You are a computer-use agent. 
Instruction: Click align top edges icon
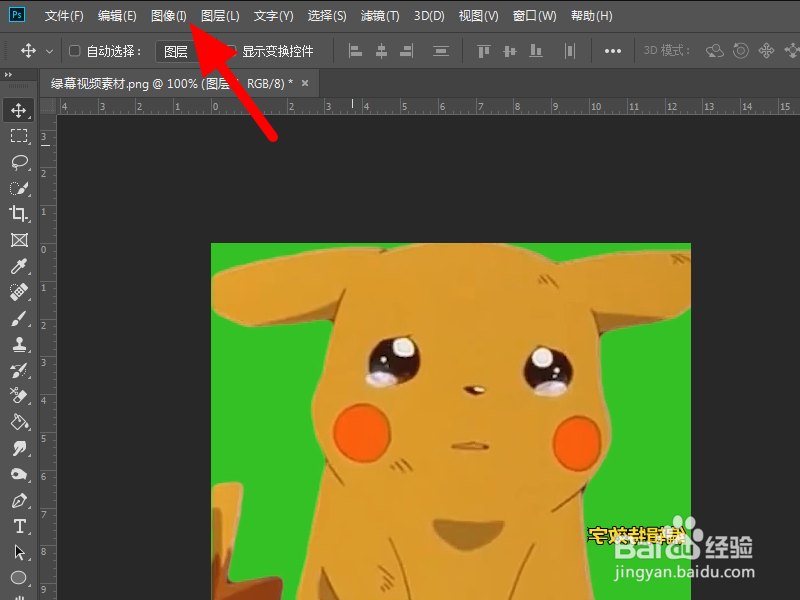(484, 51)
